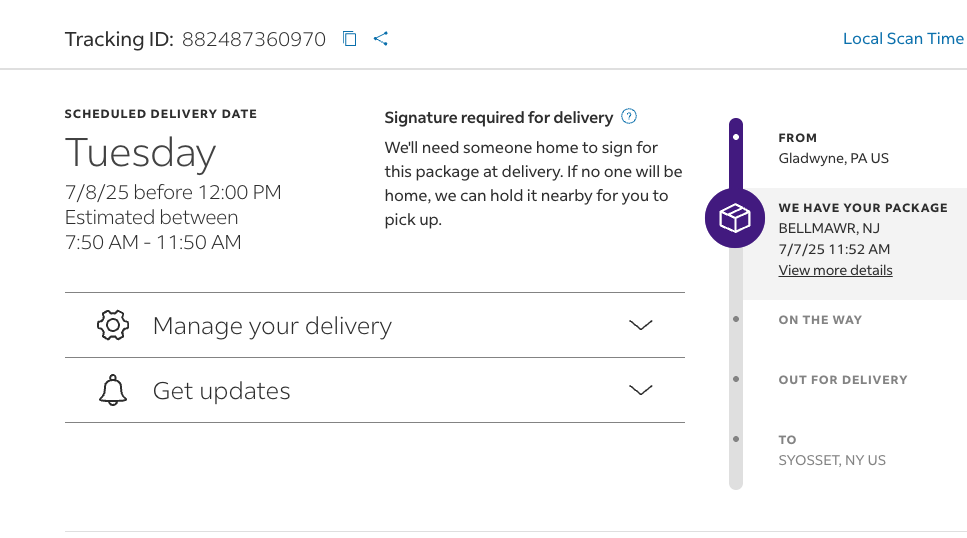Image resolution: width=967 pixels, height=538 pixels.
Task: Click the Signature required for delivery heading
Action: (x=498, y=117)
